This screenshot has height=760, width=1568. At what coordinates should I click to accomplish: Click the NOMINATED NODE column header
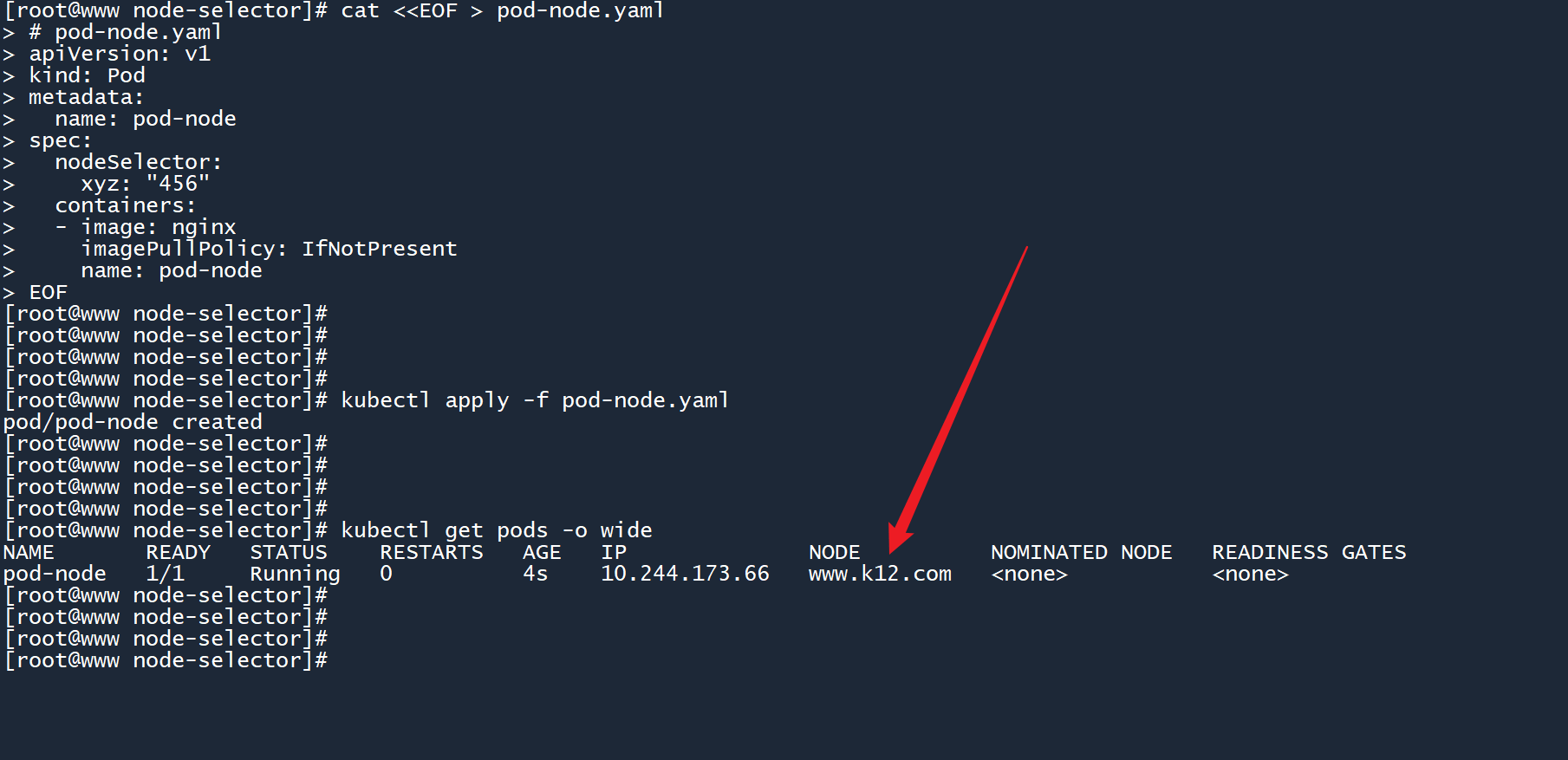pyautogui.click(x=1081, y=552)
